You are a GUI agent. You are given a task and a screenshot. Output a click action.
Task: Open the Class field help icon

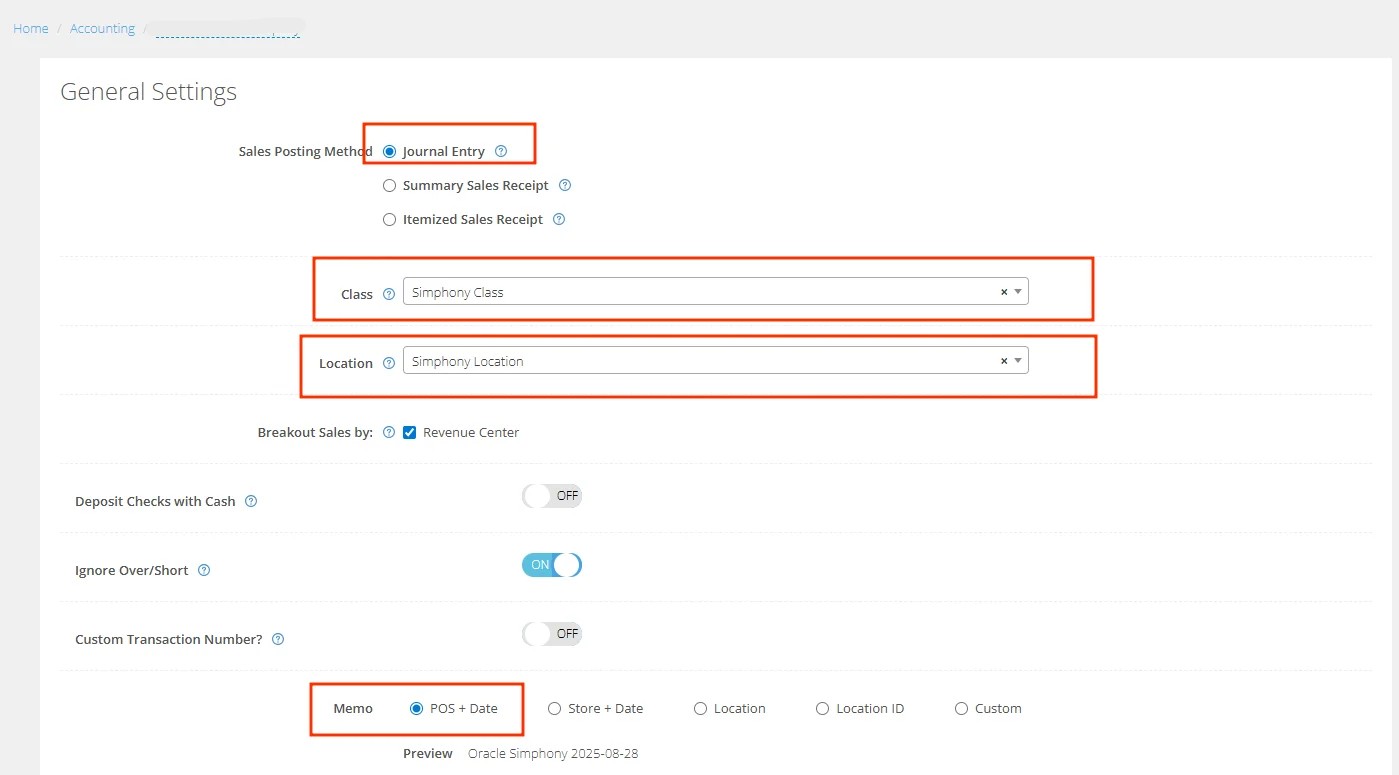[389, 294]
